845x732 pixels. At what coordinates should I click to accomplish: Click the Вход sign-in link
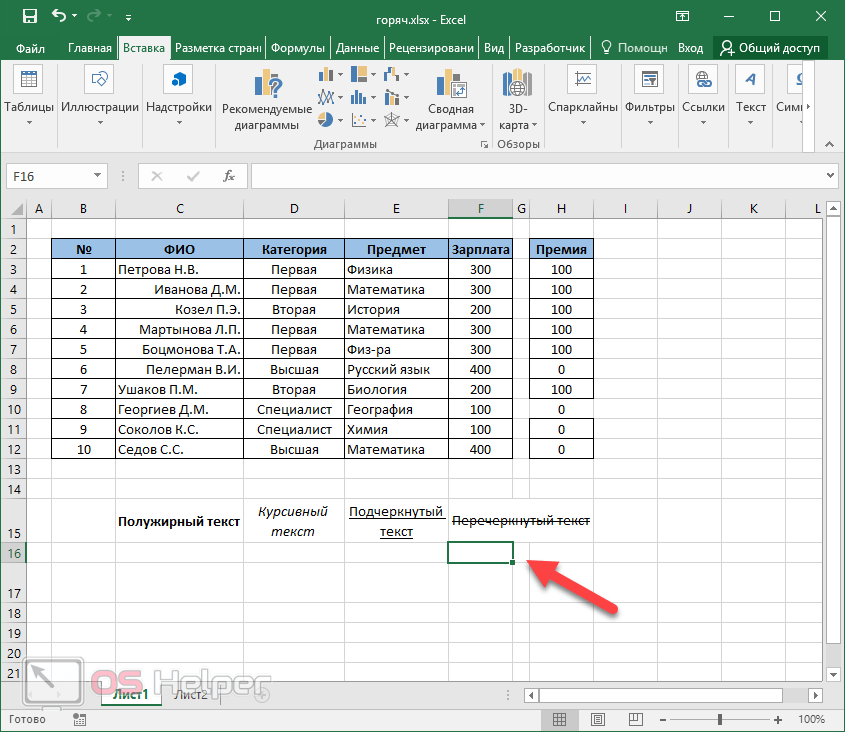pos(690,47)
